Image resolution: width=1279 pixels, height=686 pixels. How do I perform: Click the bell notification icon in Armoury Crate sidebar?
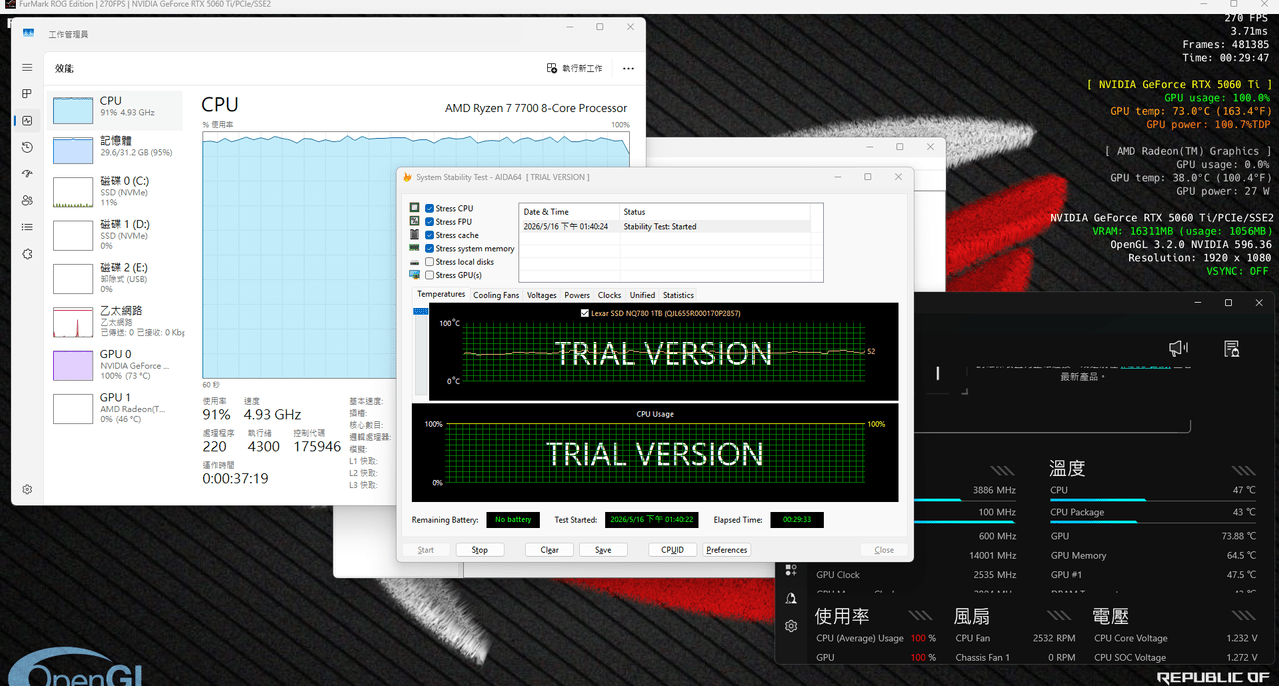click(791, 598)
